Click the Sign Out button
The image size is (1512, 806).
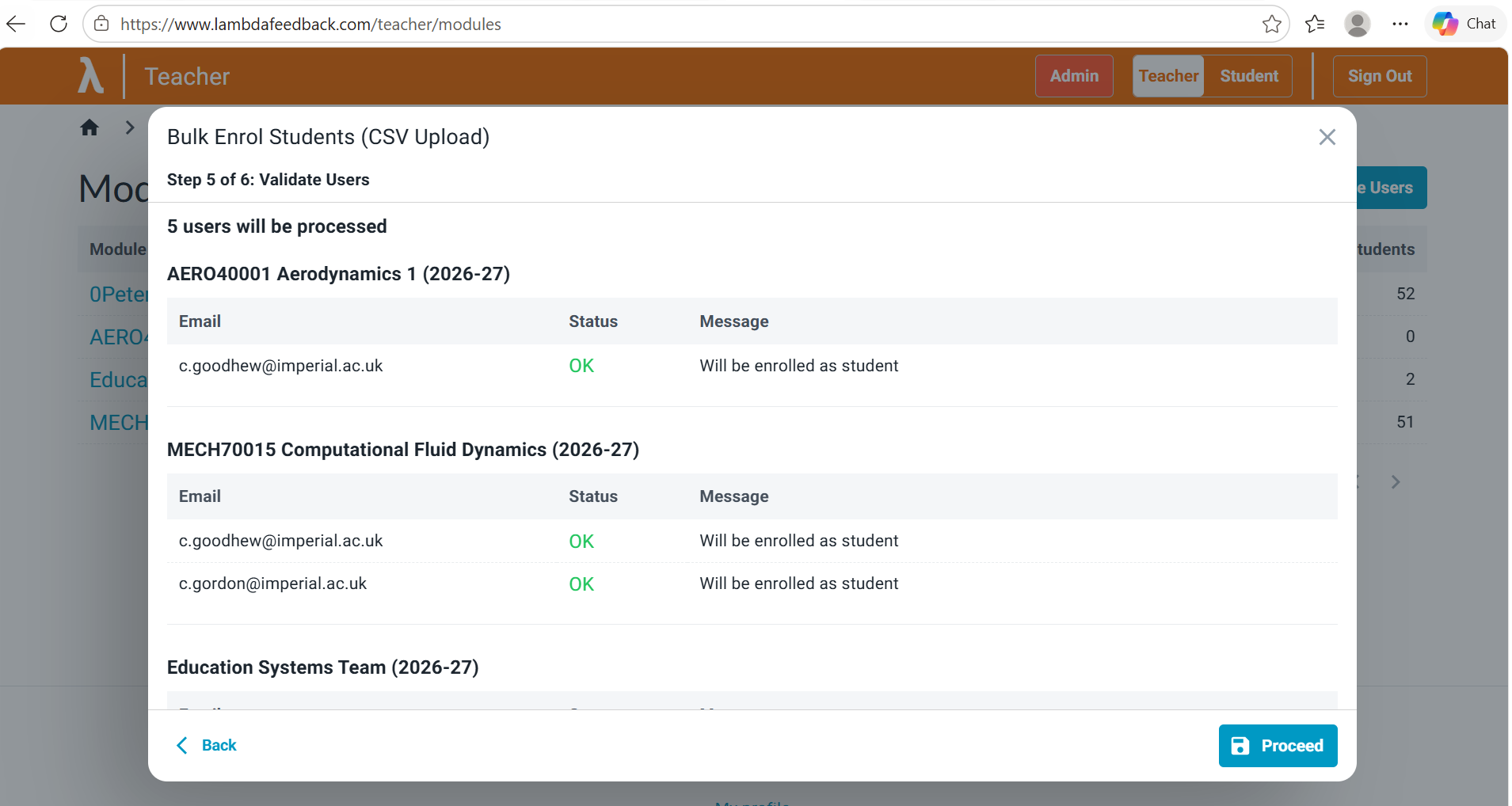(1380, 76)
